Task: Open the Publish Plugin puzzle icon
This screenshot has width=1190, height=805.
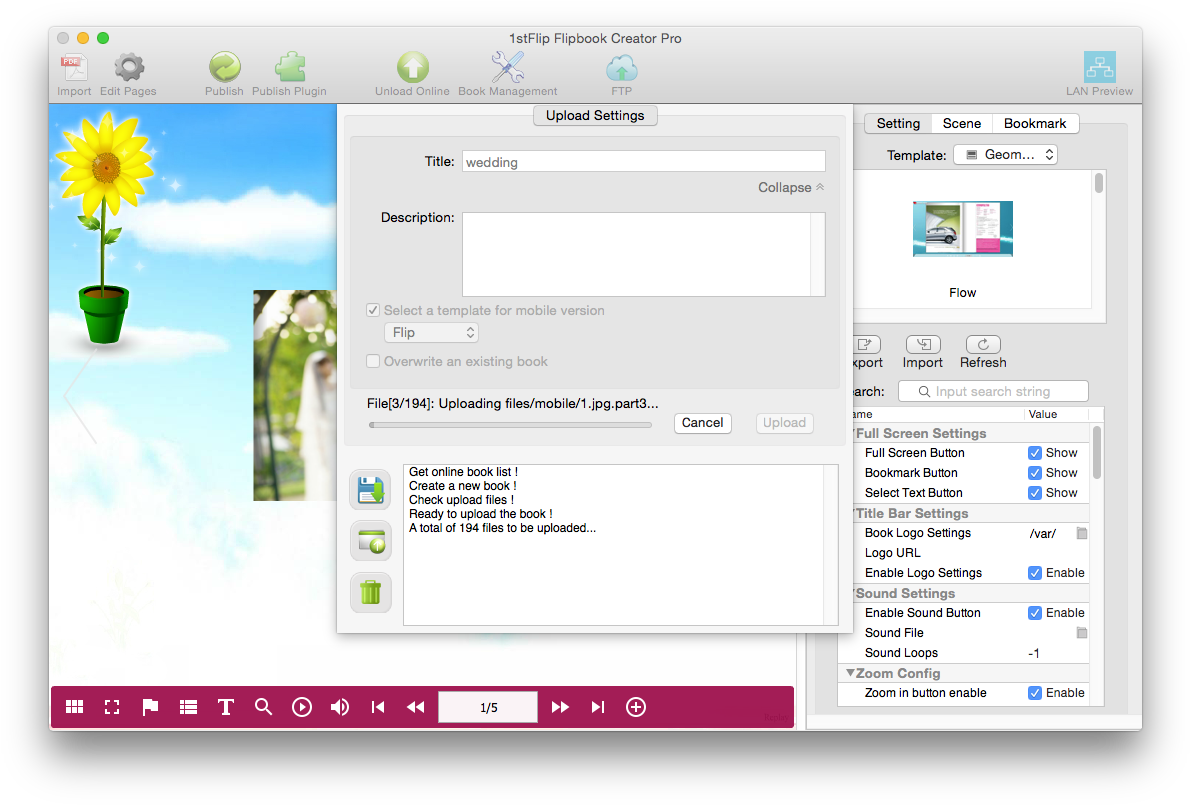Action: 290,67
